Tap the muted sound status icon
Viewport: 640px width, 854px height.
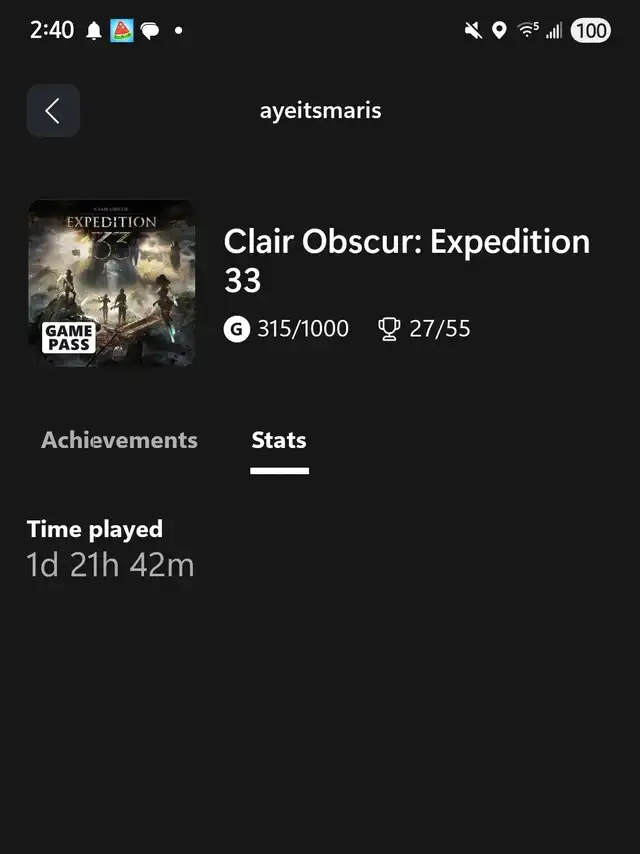pyautogui.click(x=473, y=30)
